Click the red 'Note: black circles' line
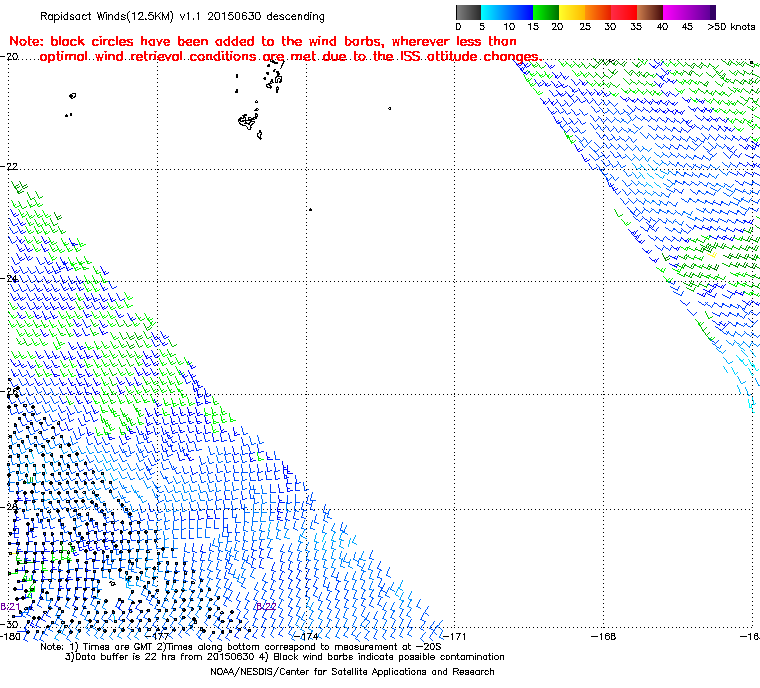This screenshot has width=760, height=688. pos(263,41)
